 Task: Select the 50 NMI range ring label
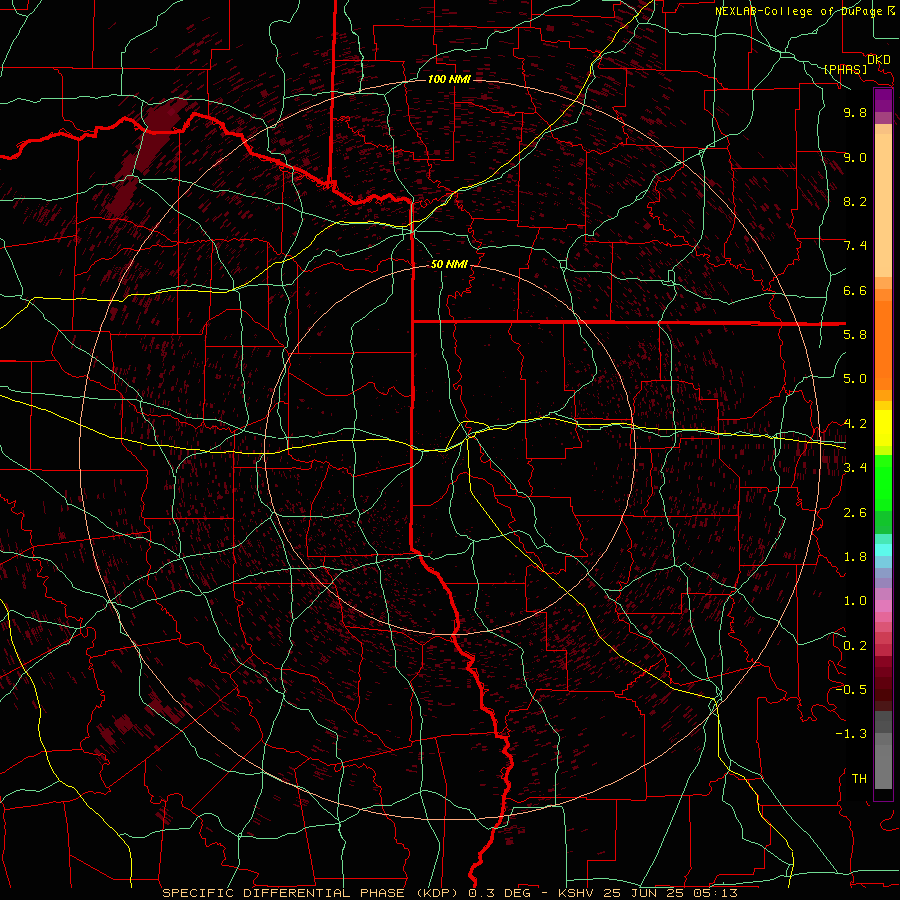click(x=449, y=264)
